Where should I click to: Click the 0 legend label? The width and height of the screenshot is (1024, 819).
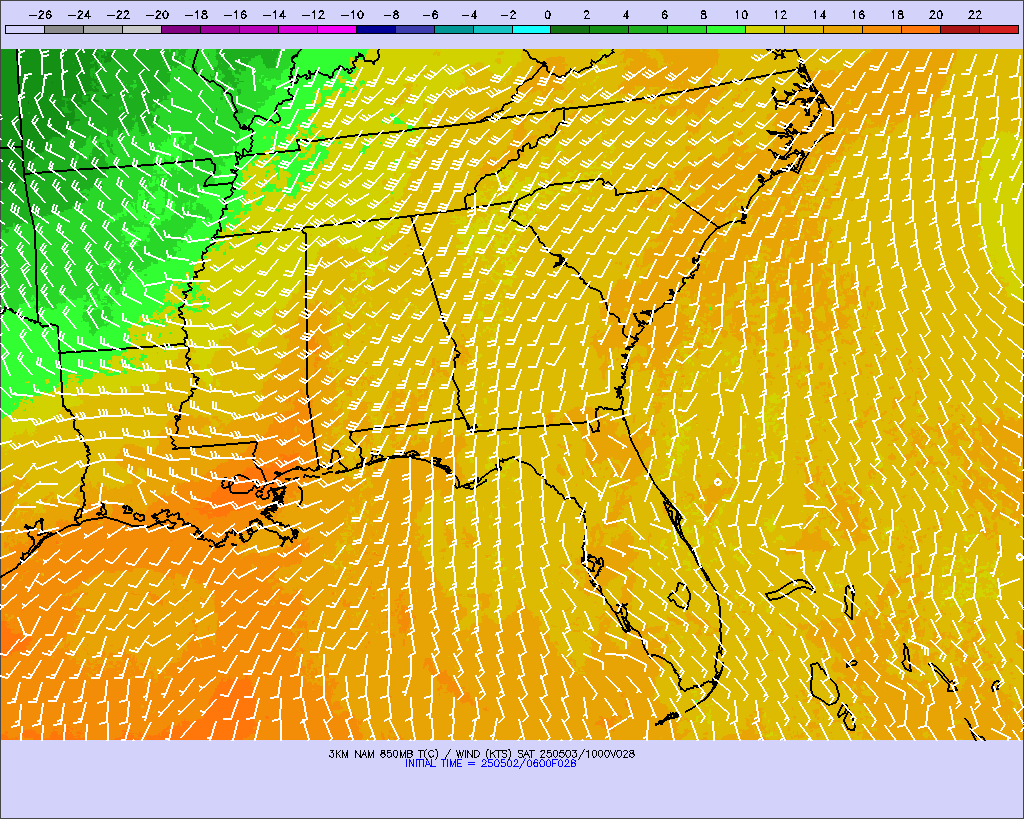click(547, 15)
